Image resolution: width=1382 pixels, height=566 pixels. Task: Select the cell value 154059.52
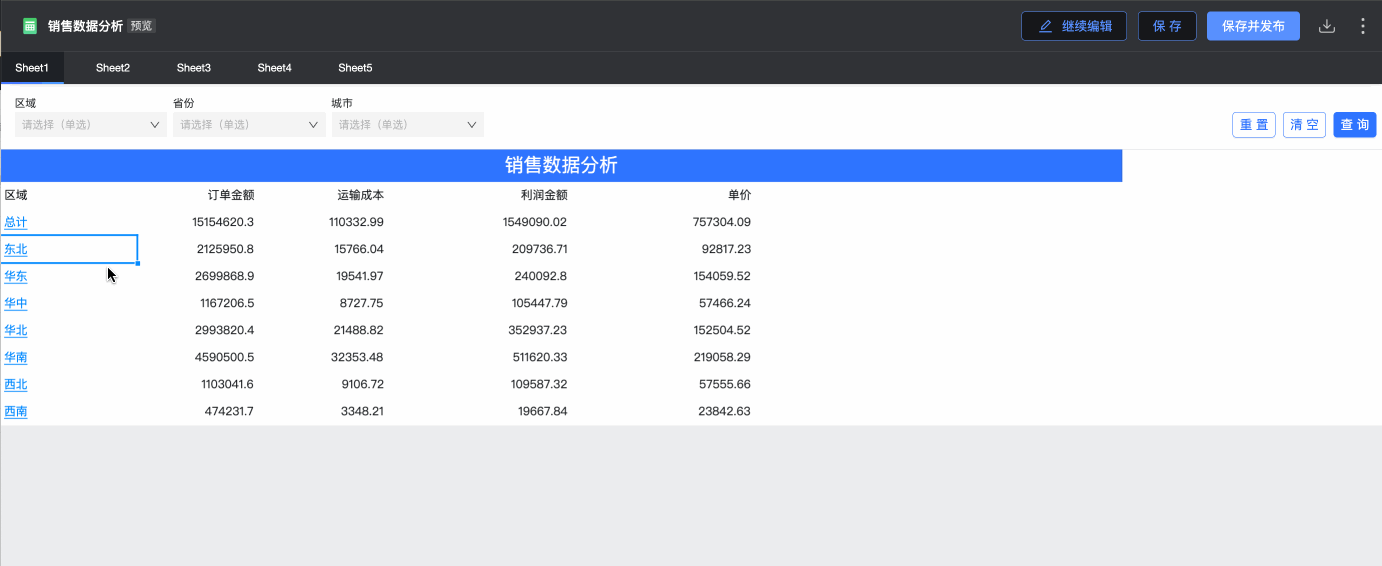pyautogui.click(x=723, y=276)
